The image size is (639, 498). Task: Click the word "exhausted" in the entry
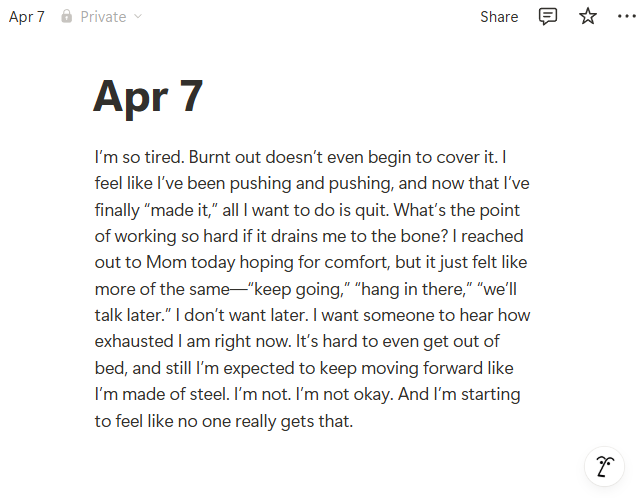134,342
